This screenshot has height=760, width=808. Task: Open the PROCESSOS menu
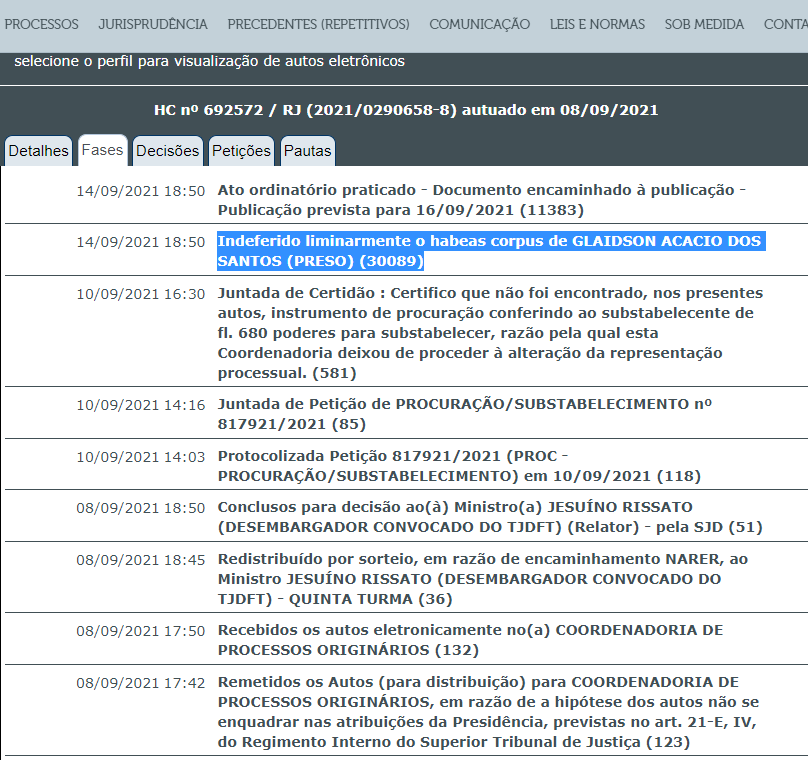(x=41, y=24)
